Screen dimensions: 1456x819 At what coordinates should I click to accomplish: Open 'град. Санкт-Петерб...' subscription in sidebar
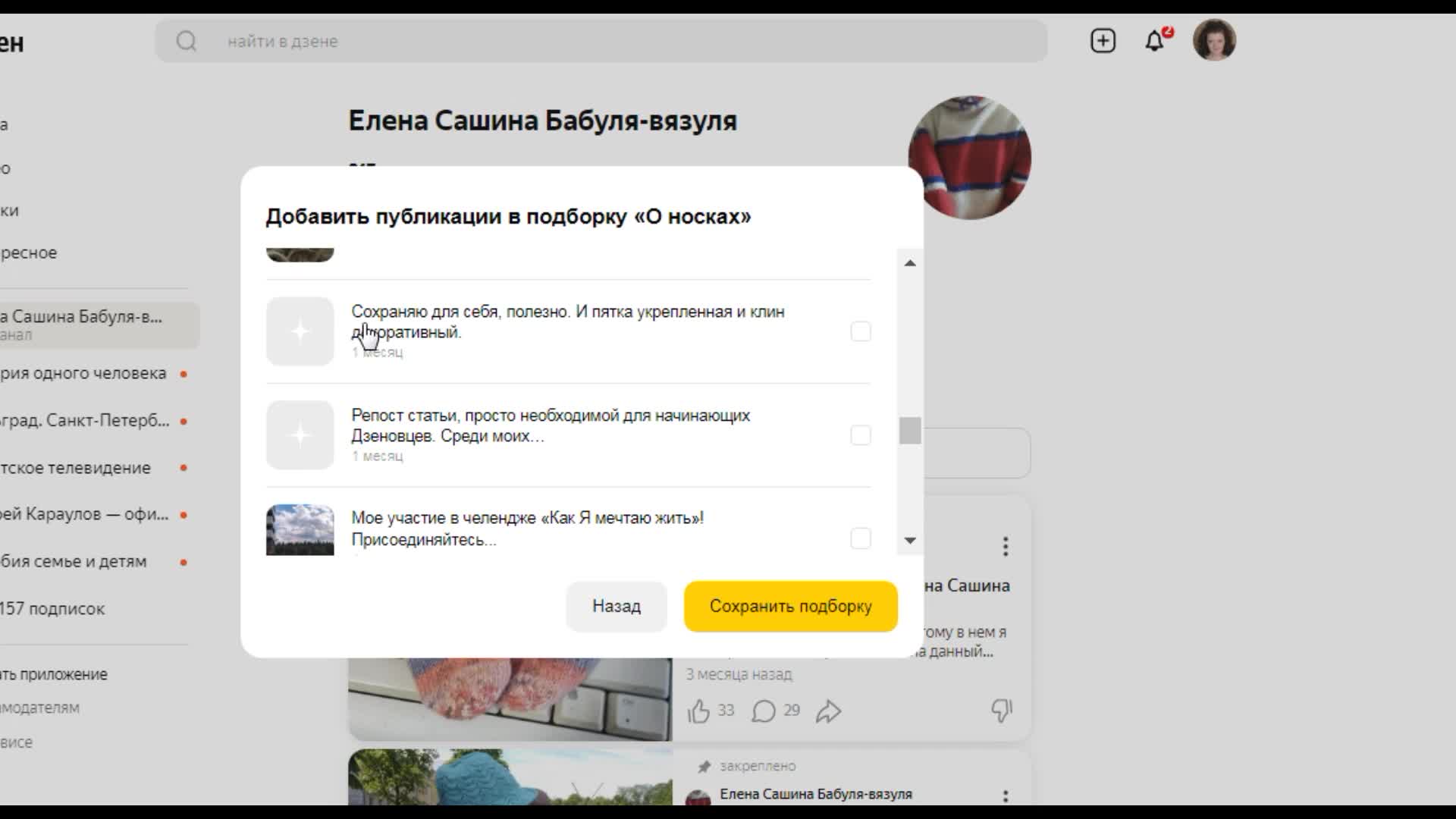click(93, 421)
